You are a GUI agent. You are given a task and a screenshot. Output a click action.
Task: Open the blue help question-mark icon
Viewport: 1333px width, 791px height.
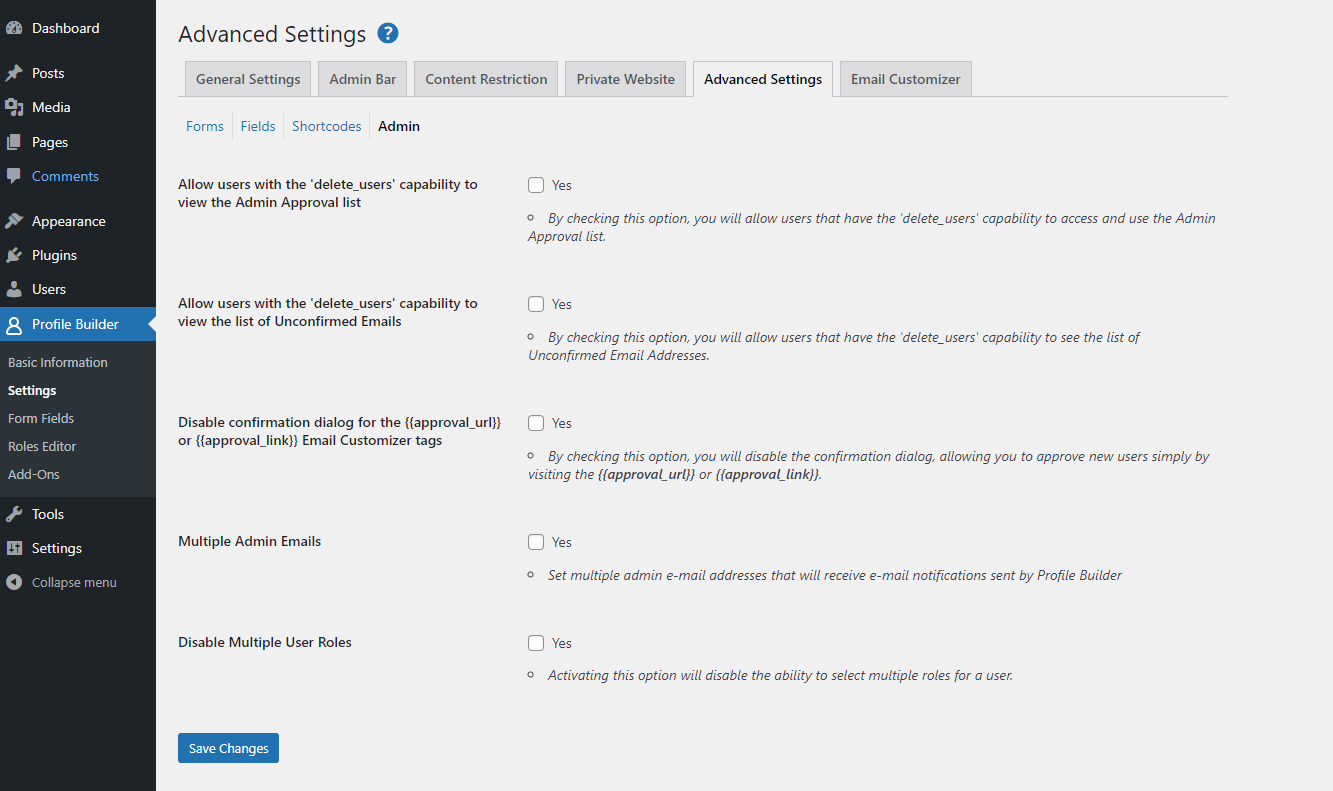pos(388,33)
